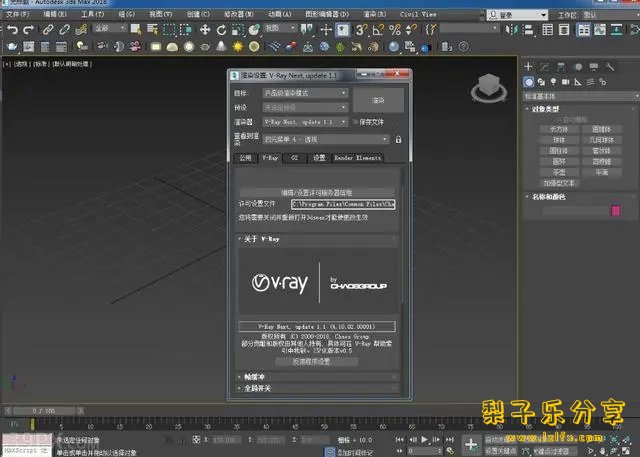
Task: Open the 工具(T) menu
Action: click(92, 14)
